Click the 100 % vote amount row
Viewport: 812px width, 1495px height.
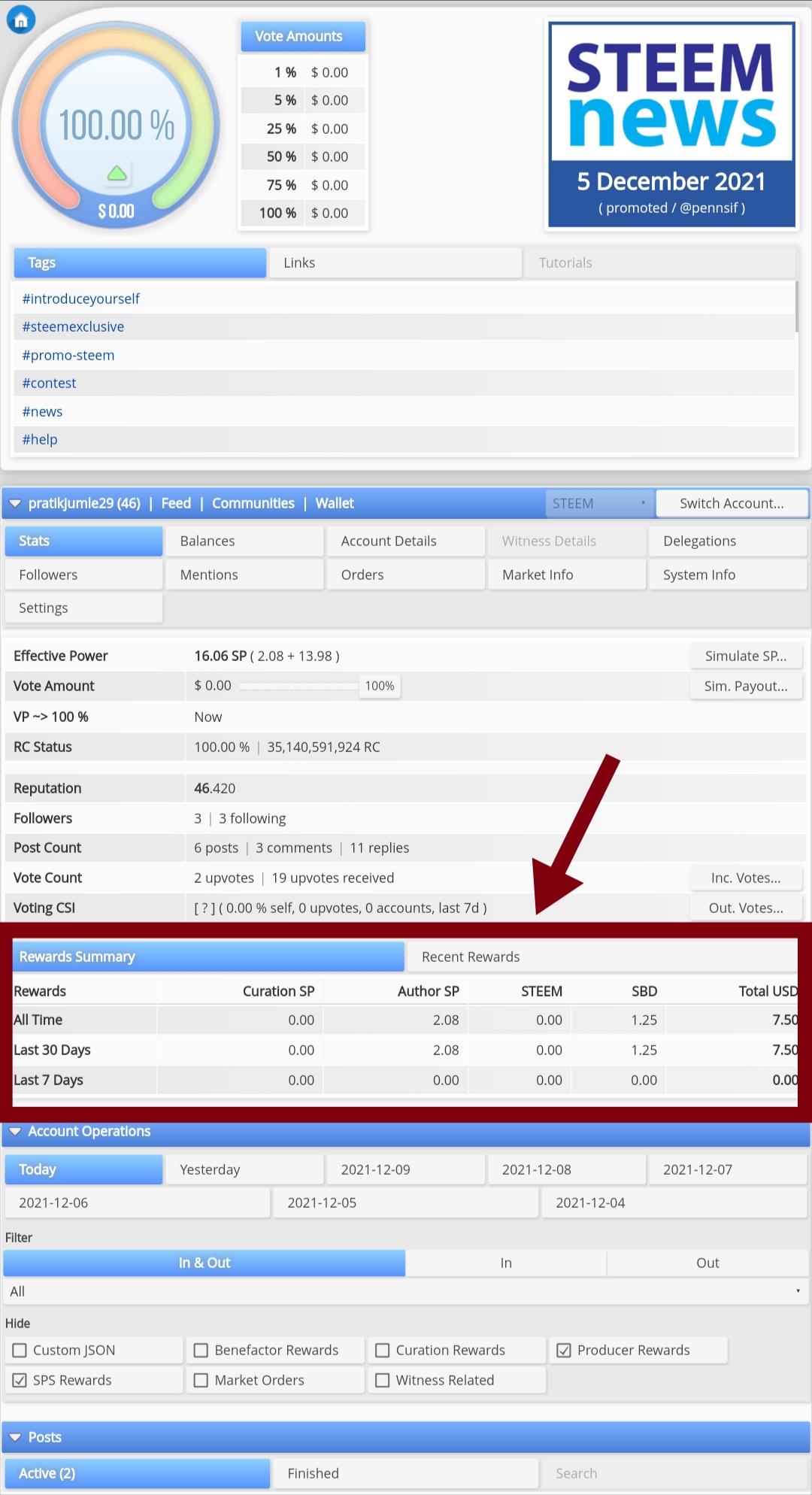pyautogui.click(x=304, y=214)
